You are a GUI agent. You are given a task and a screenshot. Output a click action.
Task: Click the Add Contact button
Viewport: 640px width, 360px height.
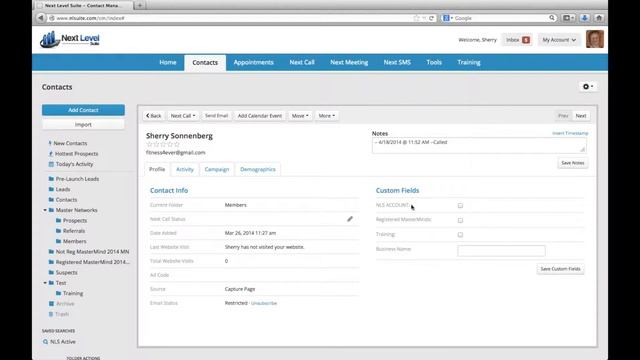83,110
